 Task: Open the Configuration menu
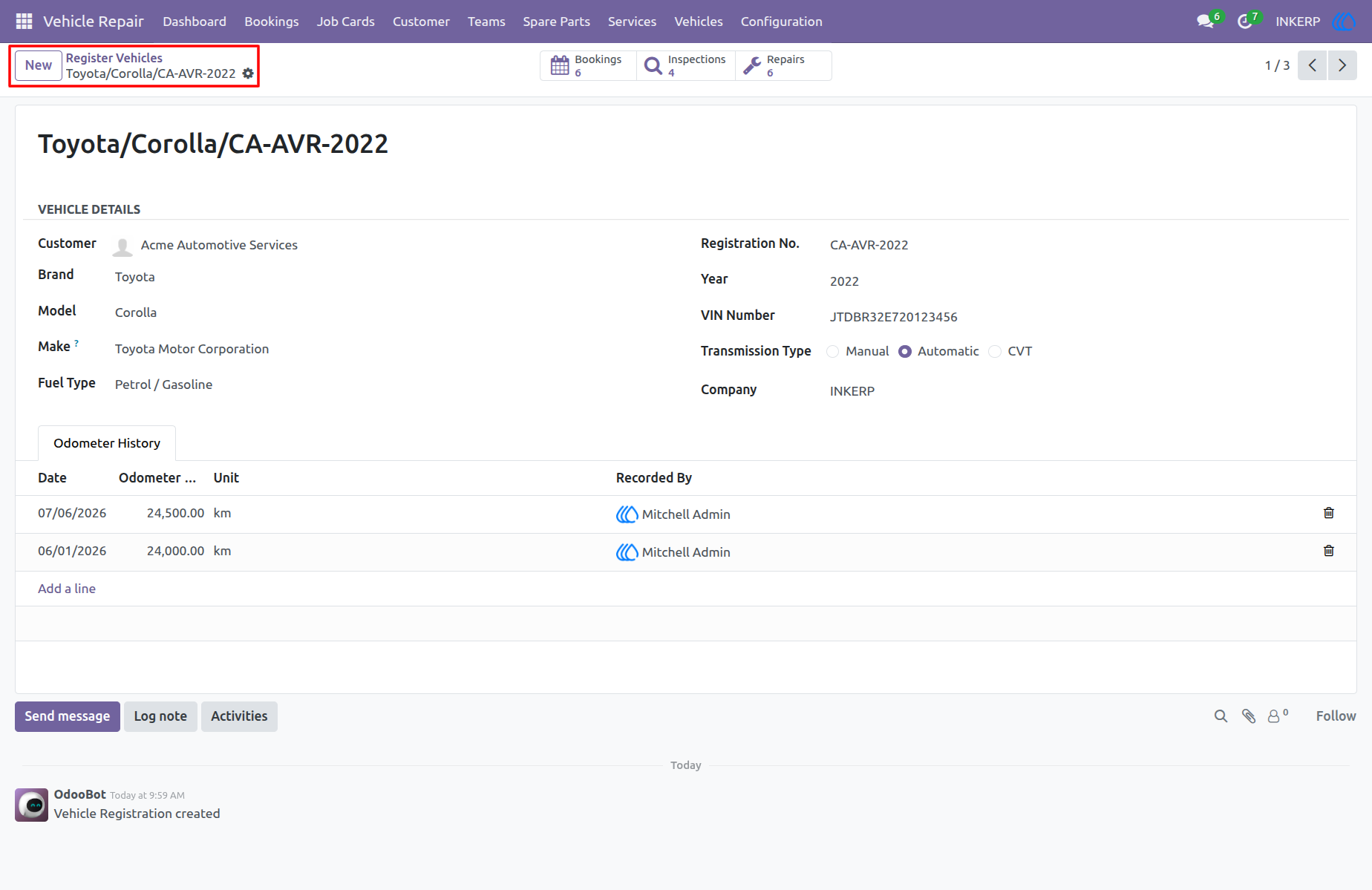(781, 22)
